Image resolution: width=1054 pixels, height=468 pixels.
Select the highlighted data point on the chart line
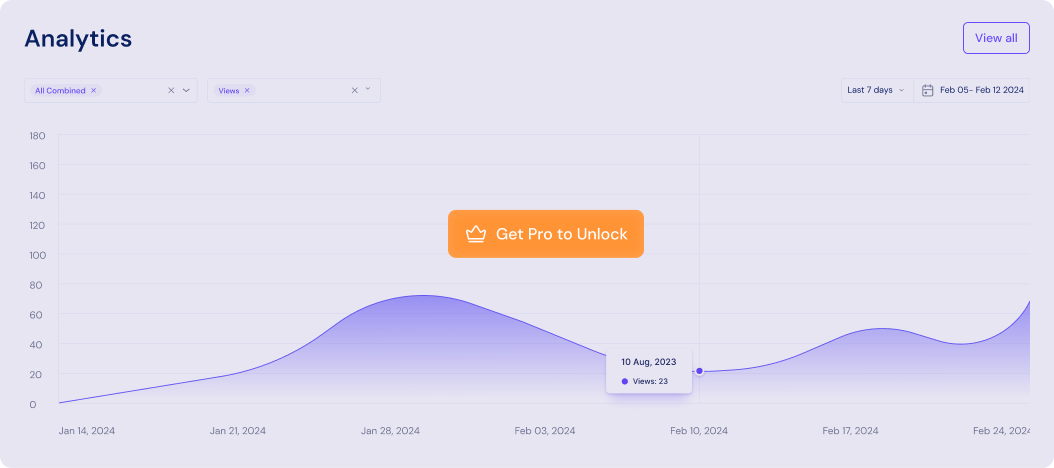coord(699,371)
